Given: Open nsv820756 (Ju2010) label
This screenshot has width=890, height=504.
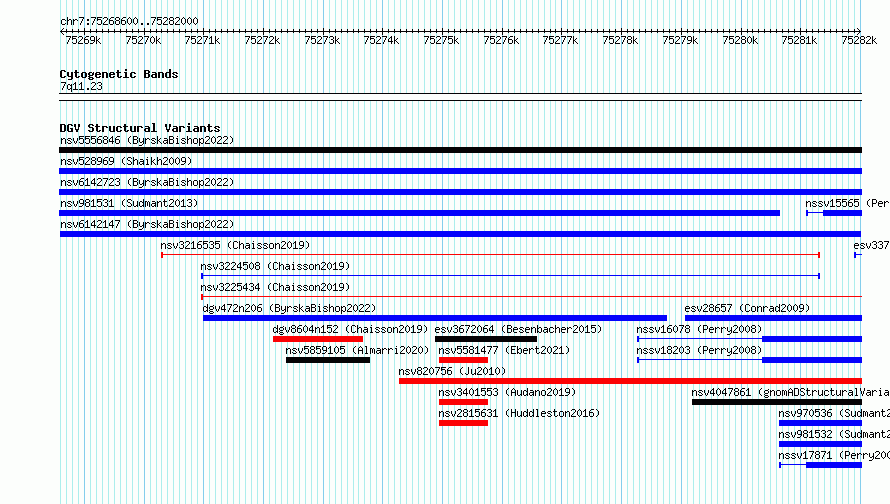Looking at the screenshot, I should pos(452,371).
